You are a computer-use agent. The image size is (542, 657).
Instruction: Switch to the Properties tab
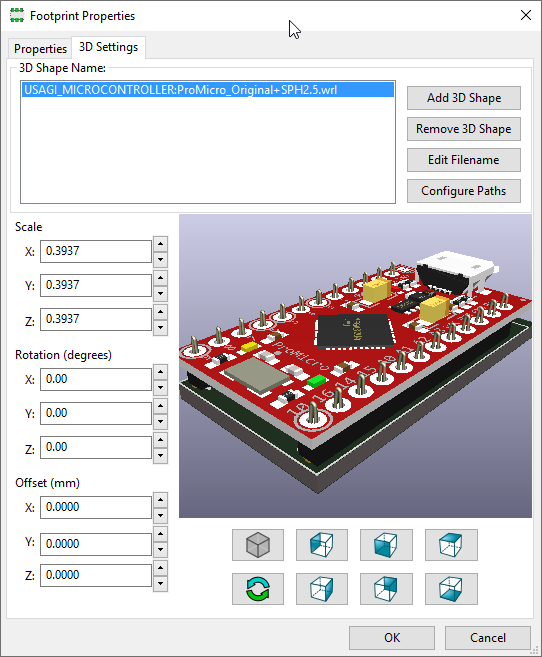point(40,49)
